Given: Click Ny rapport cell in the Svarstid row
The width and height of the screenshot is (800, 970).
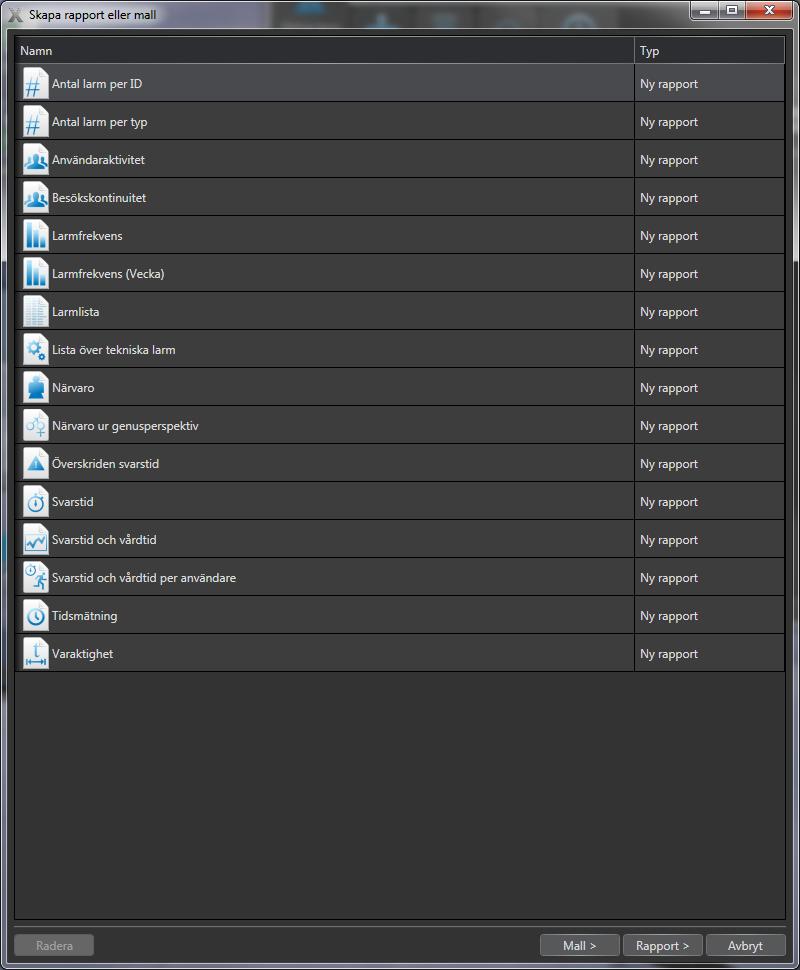Looking at the screenshot, I should pos(709,502).
